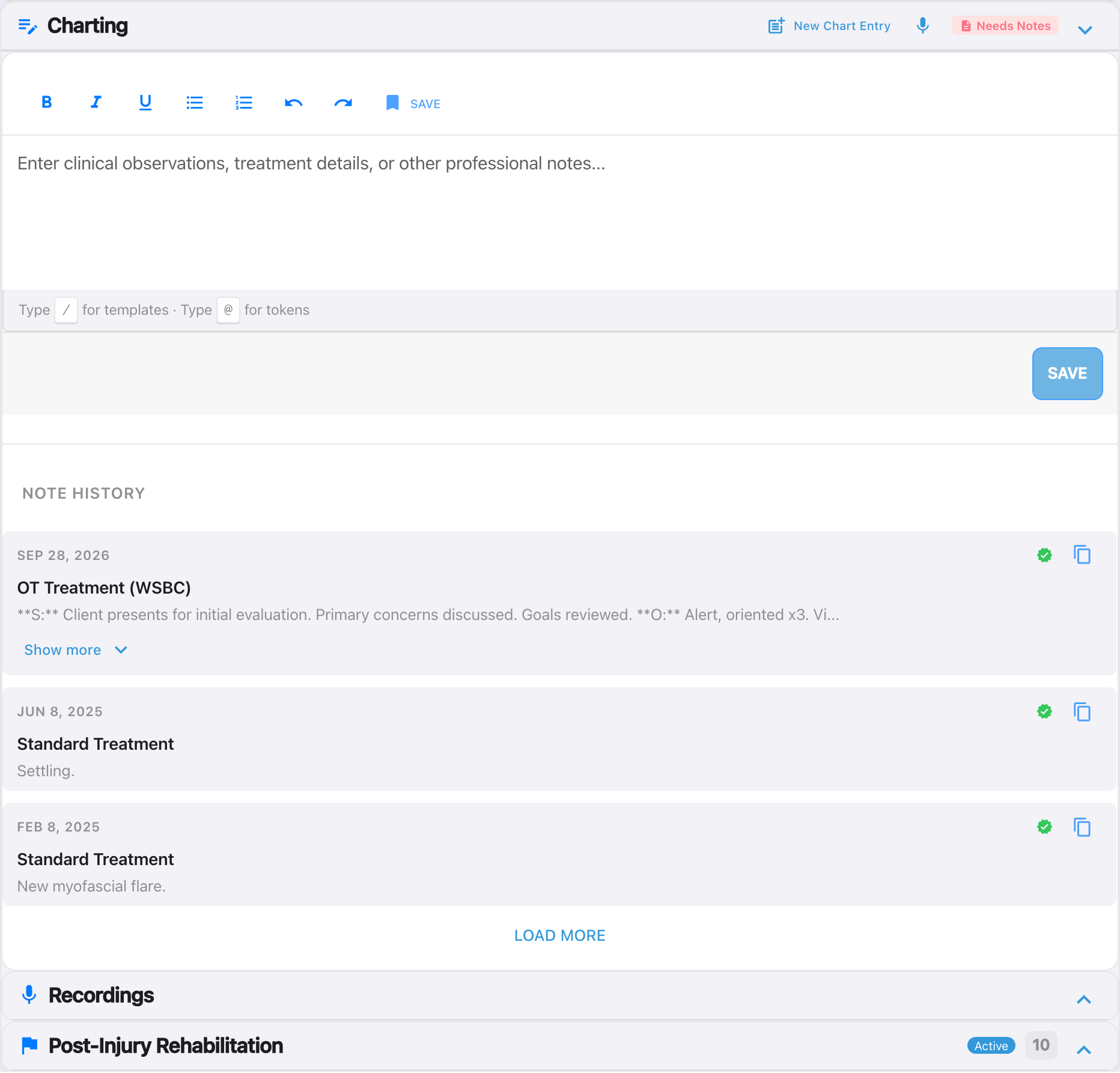The height and width of the screenshot is (1073, 1120).
Task: Click the verified badge on Feb 8 note
Action: pos(1044,827)
